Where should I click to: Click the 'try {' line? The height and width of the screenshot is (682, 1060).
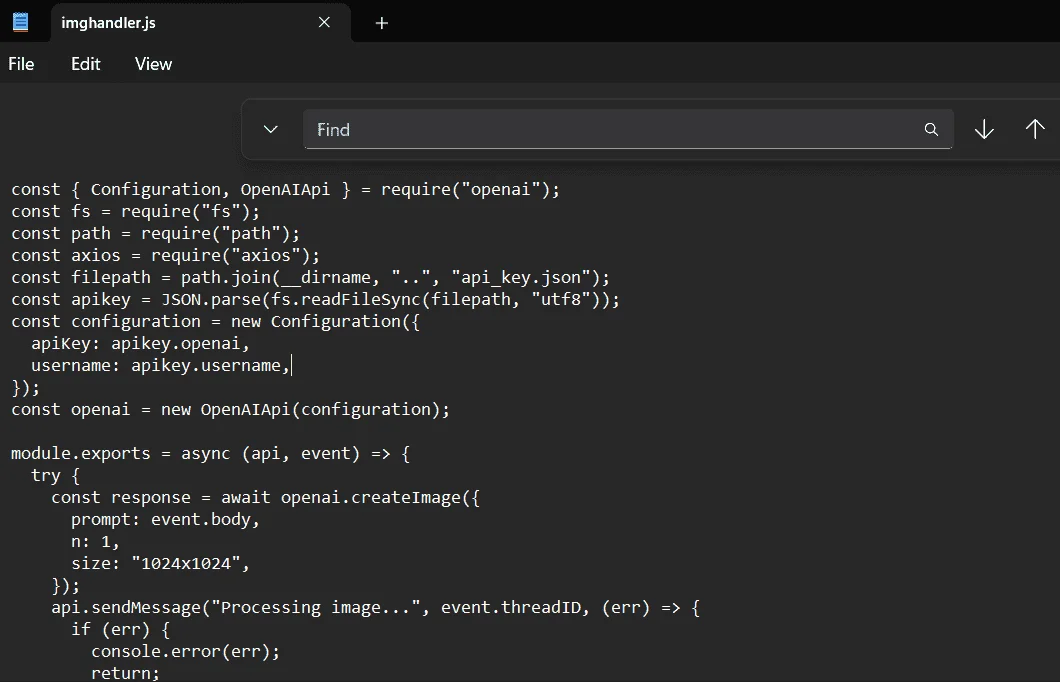tap(55, 475)
